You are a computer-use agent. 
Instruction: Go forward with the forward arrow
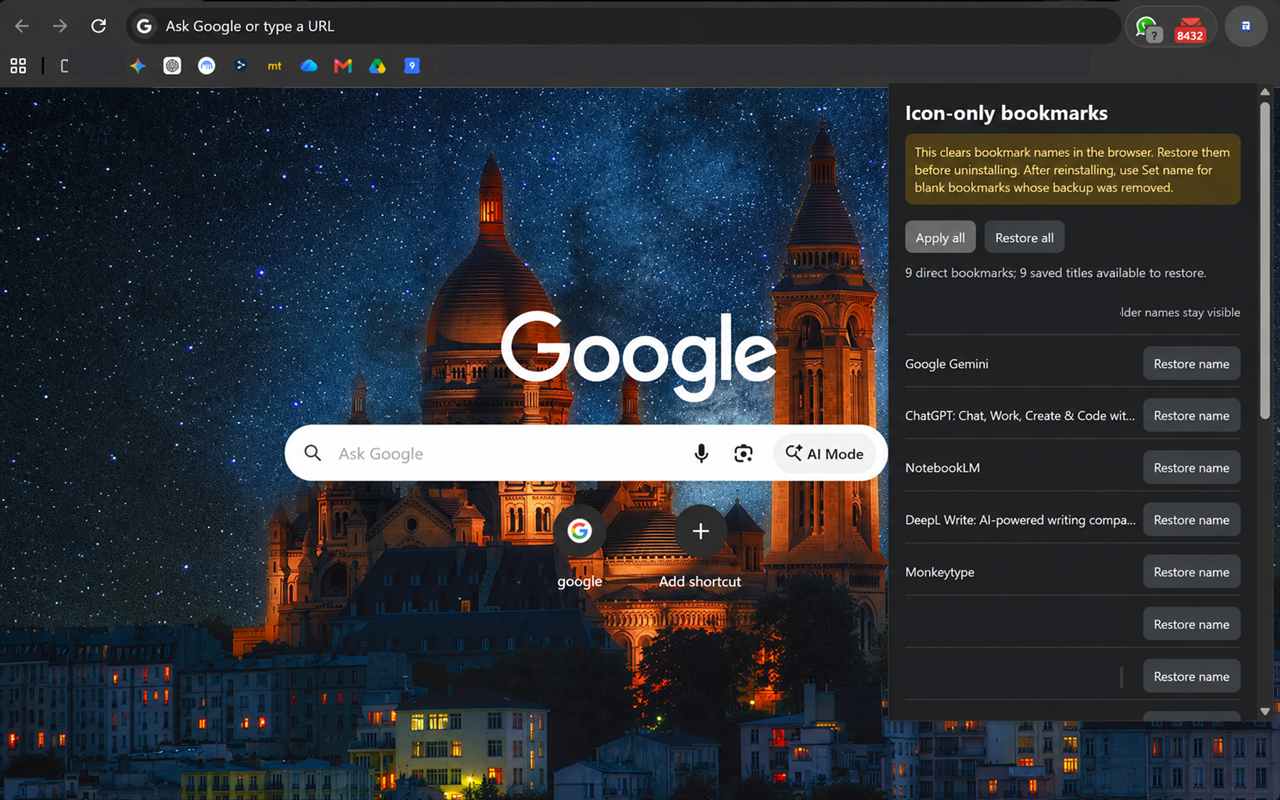[x=60, y=26]
